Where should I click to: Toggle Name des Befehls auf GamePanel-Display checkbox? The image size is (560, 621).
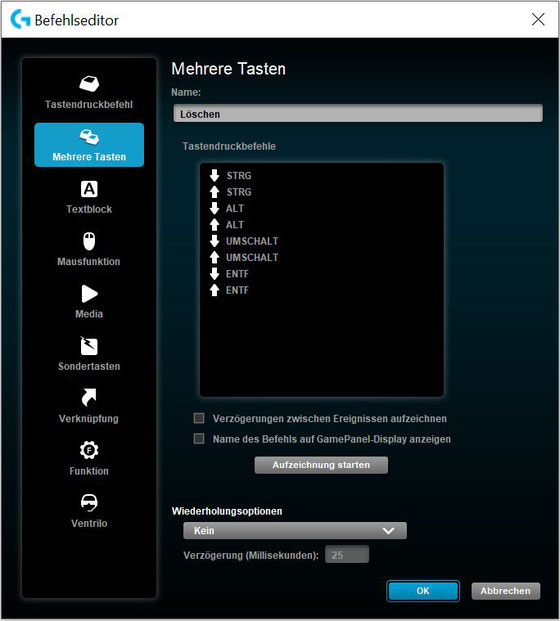click(x=199, y=439)
